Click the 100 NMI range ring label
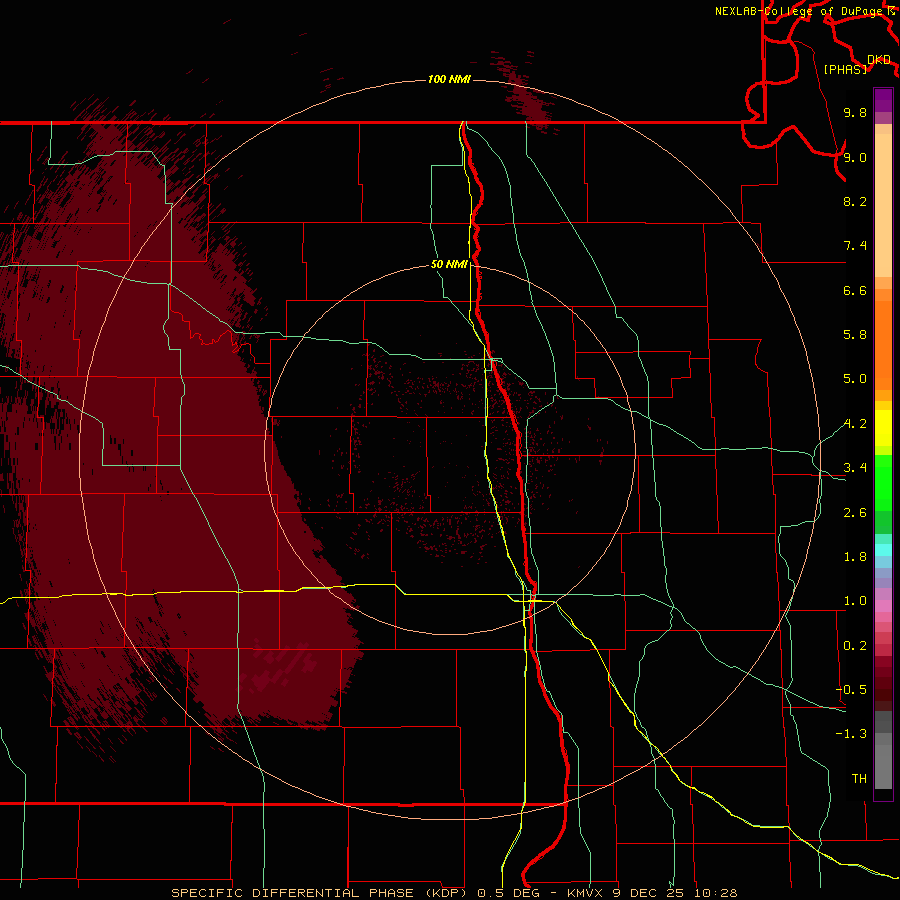This screenshot has width=900, height=900. [449, 79]
